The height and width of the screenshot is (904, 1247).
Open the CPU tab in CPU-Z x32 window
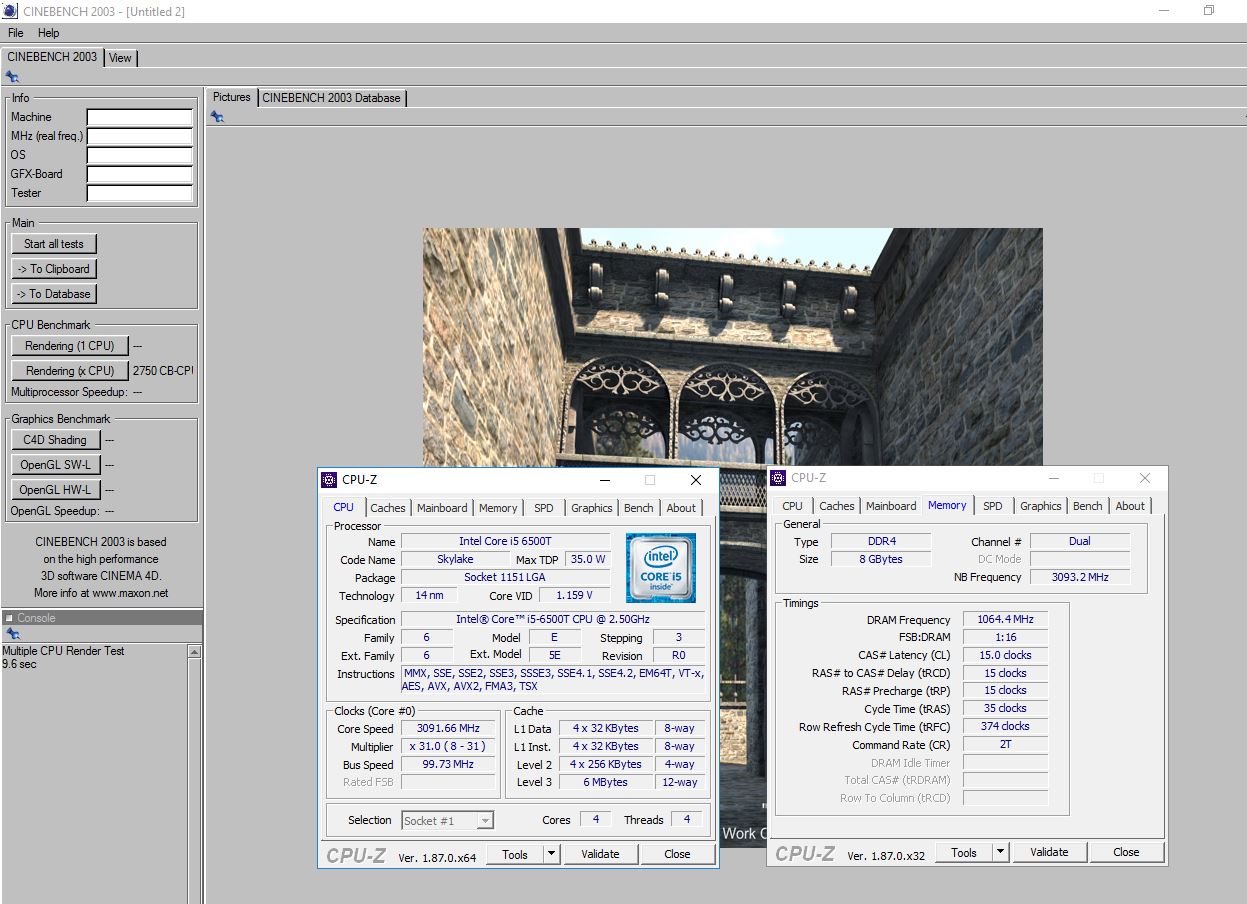793,506
